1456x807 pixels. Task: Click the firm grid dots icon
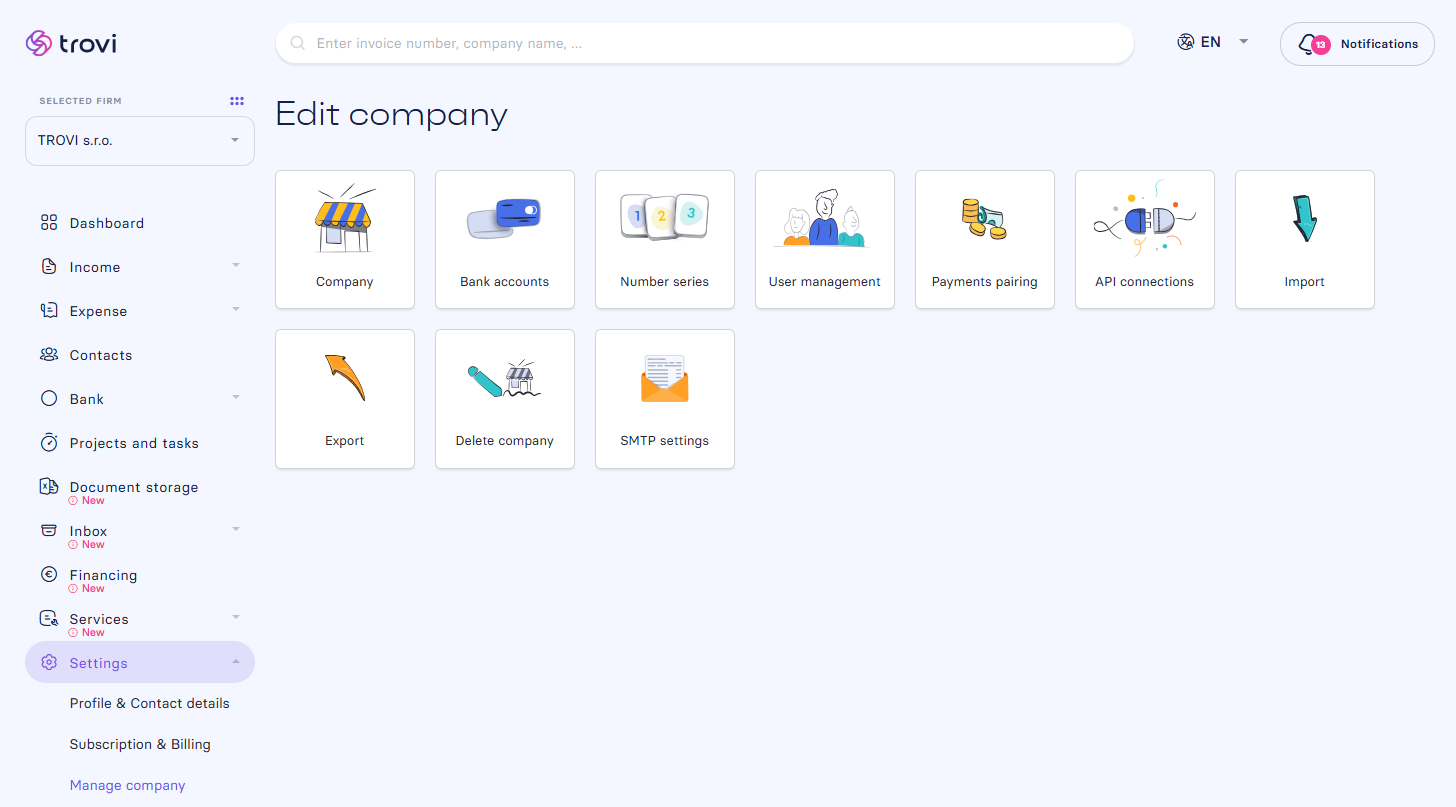tap(237, 101)
